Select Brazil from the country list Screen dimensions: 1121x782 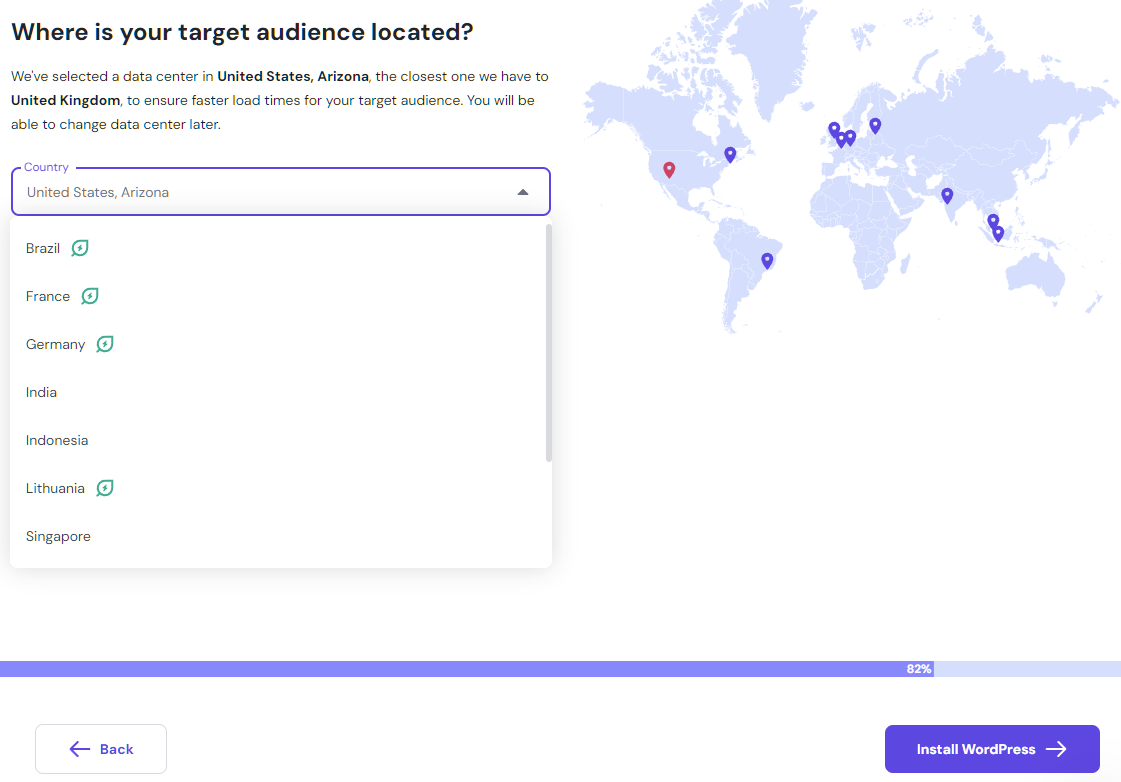43,248
